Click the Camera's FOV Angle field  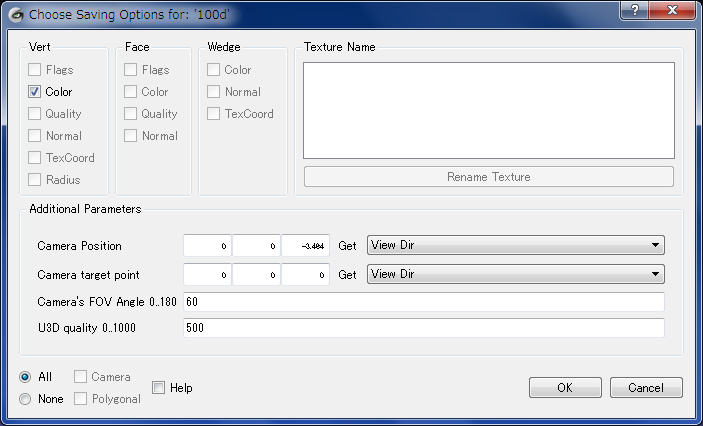pyautogui.click(x=424, y=302)
